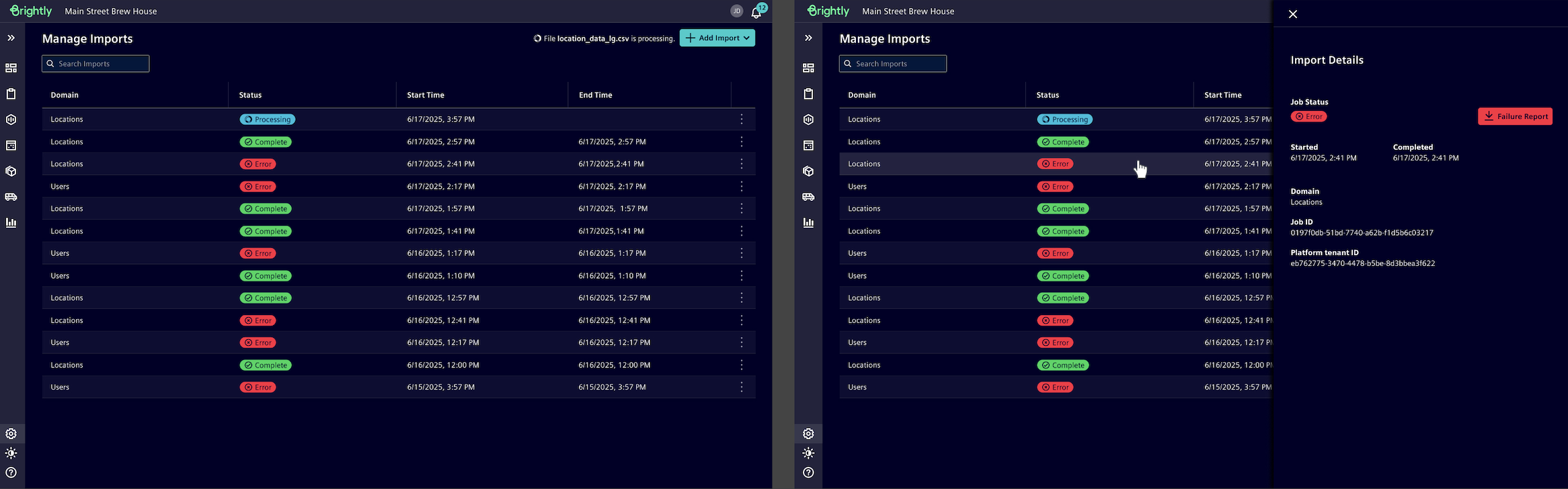Sort by Status column header in left screen
The height and width of the screenshot is (489, 1568).
pos(250,95)
